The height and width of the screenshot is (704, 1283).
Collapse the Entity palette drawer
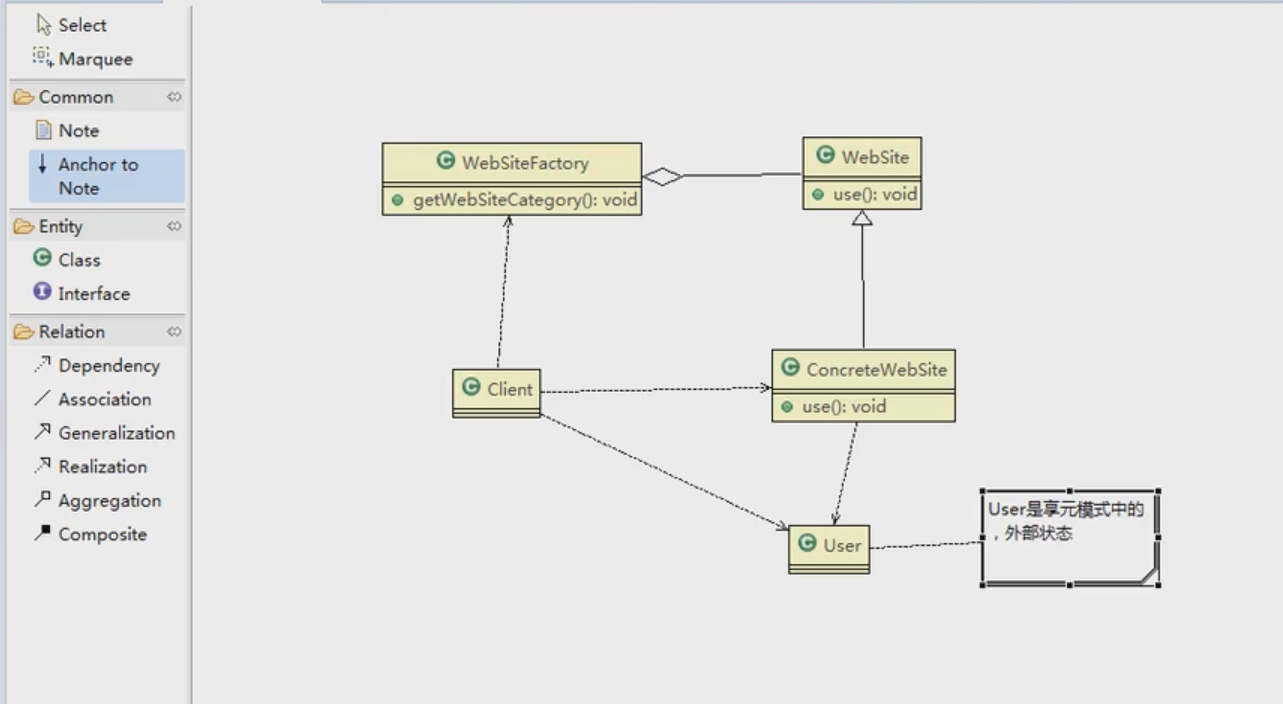pyautogui.click(x=174, y=226)
